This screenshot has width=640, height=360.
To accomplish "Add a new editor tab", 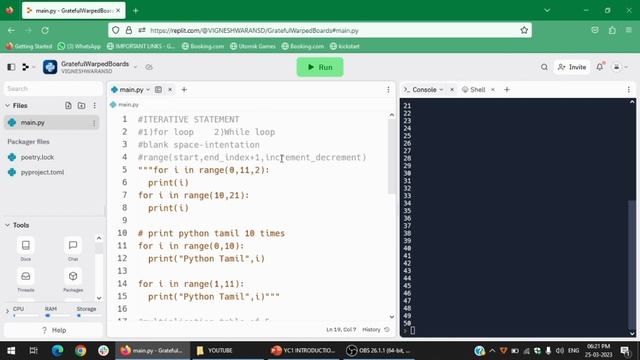I will pyautogui.click(x=184, y=89).
